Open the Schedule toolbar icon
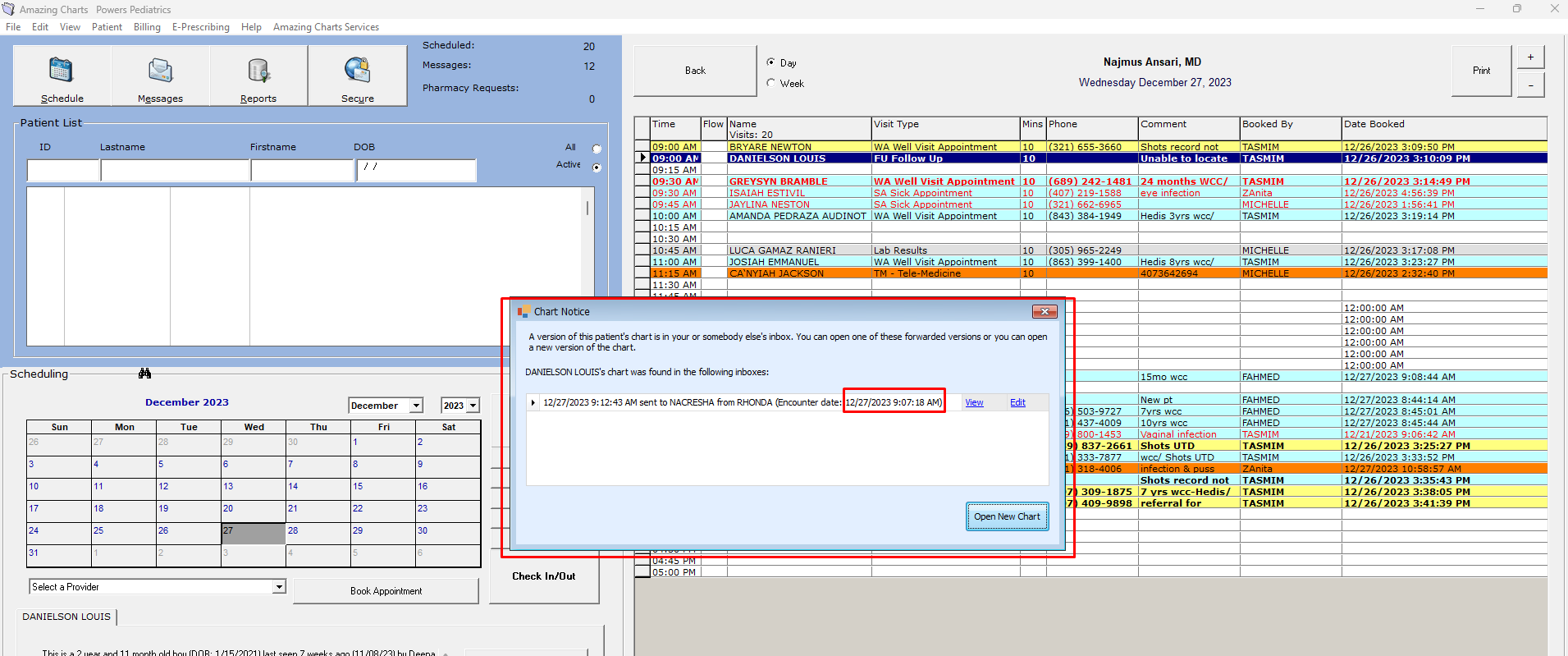The width and height of the screenshot is (1568, 656). pos(62,71)
